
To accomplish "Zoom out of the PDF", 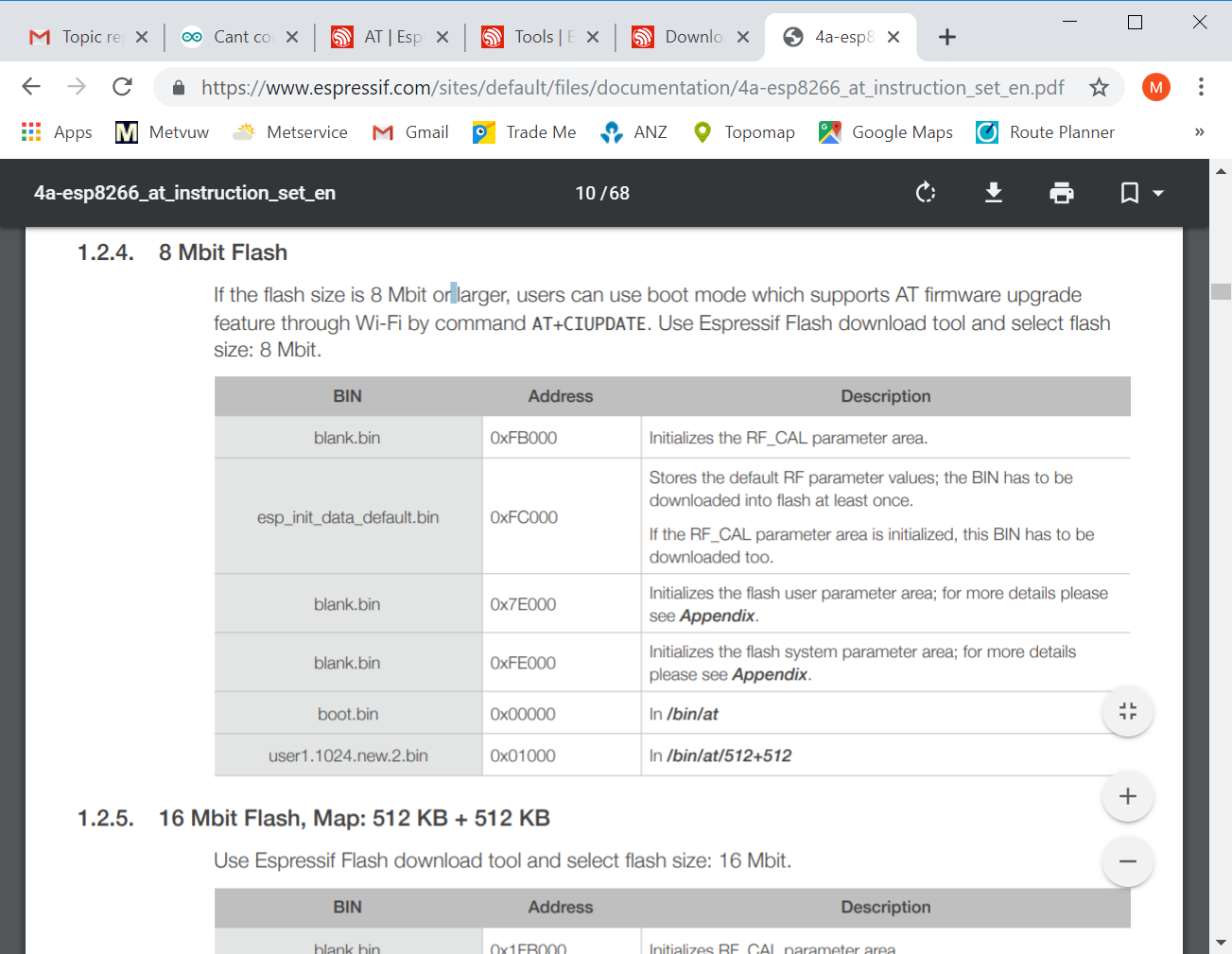I will (1128, 861).
